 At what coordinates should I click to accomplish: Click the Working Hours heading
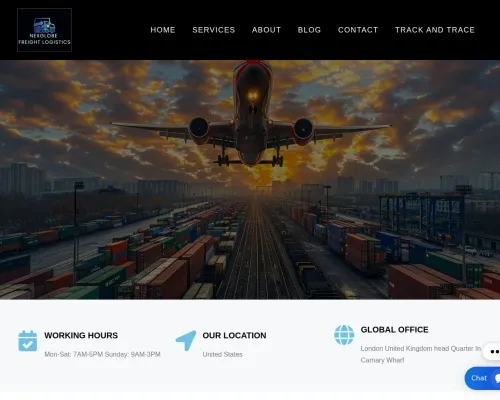coord(81,335)
